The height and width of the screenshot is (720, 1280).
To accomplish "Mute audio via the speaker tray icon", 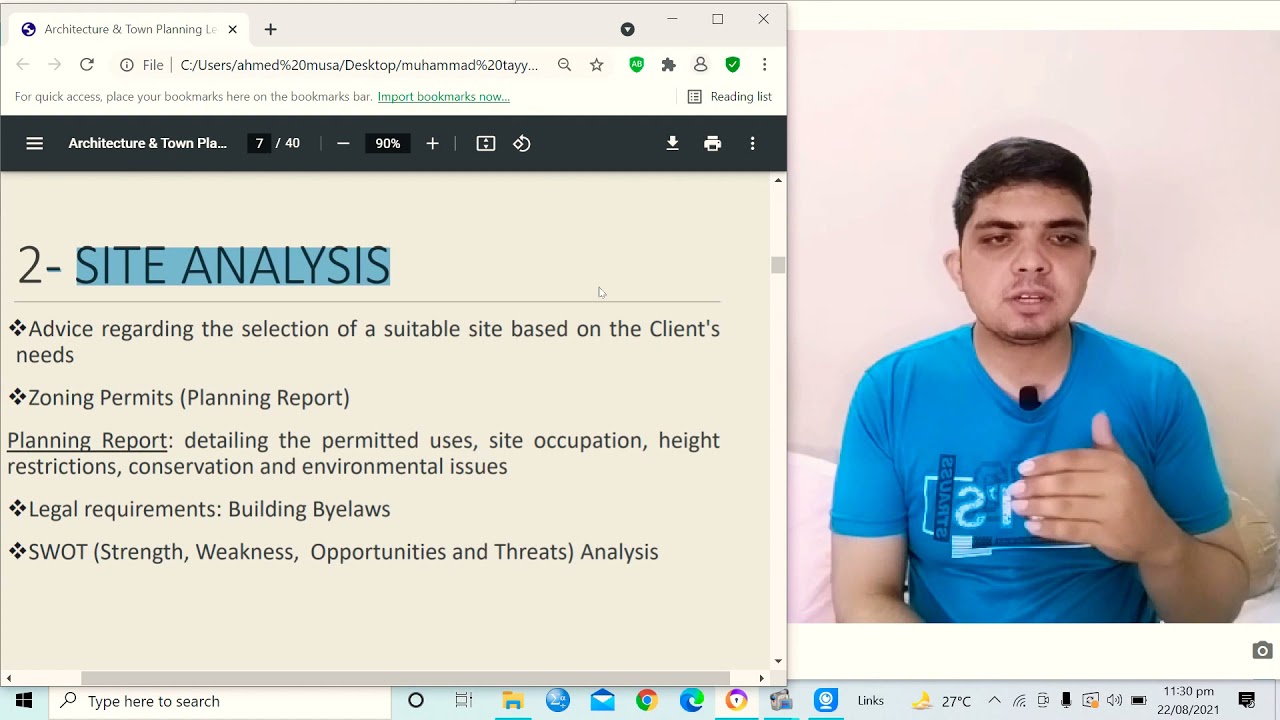I will (1113, 700).
